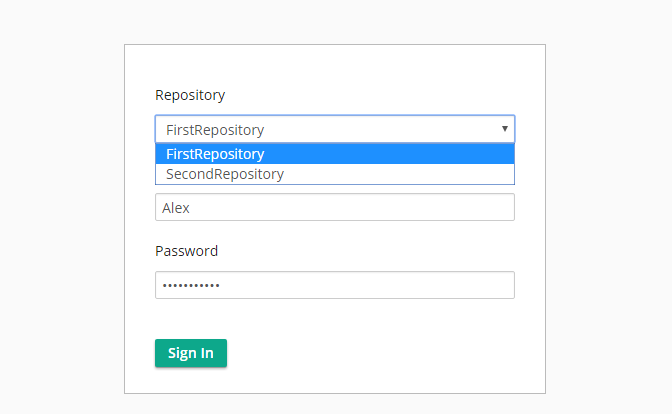Click blank space at right of SecondRepository row
672x414 pixels.
tap(399, 174)
